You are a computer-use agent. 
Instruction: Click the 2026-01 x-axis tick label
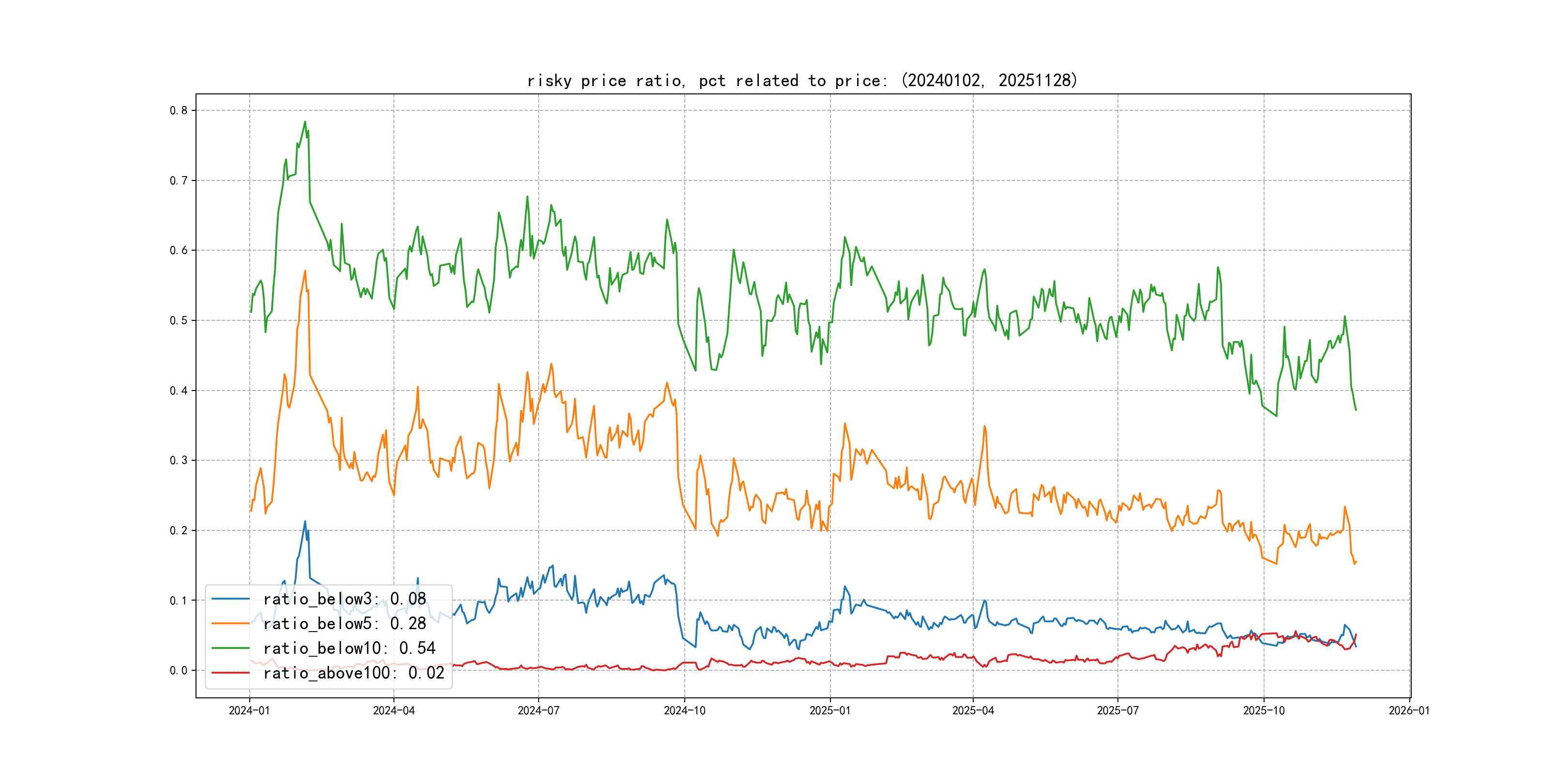1409,710
